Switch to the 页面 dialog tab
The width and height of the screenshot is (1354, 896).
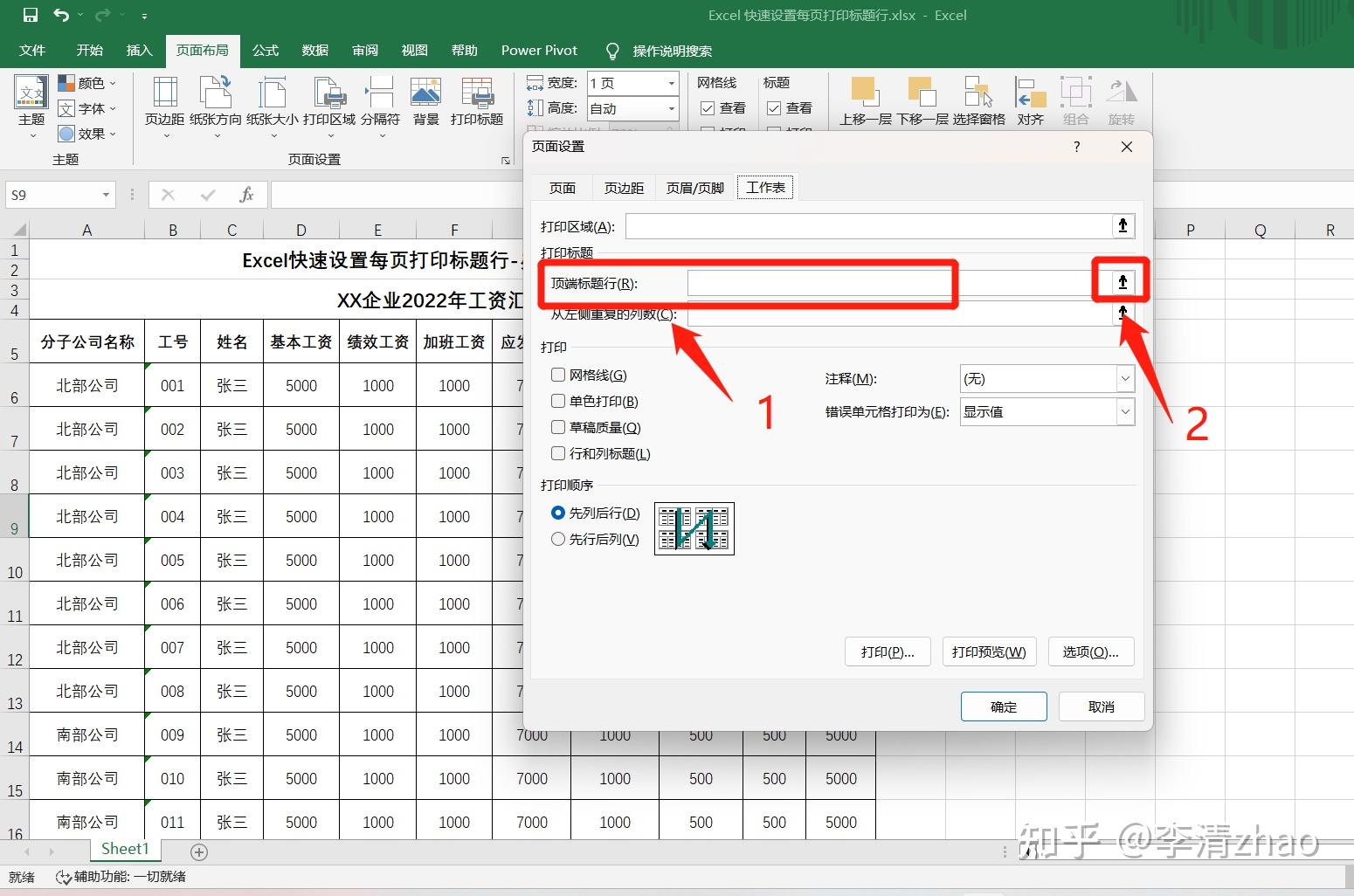click(563, 188)
